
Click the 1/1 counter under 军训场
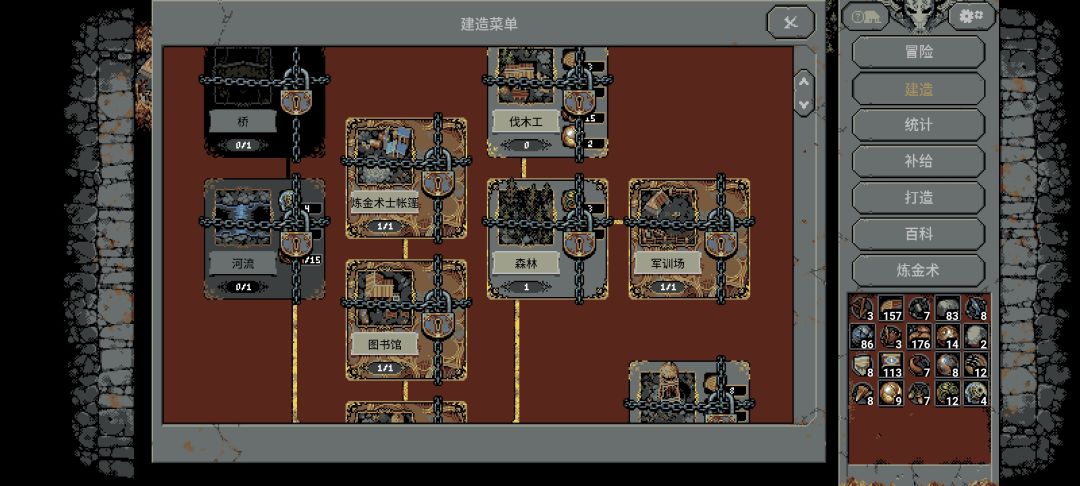coord(667,287)
